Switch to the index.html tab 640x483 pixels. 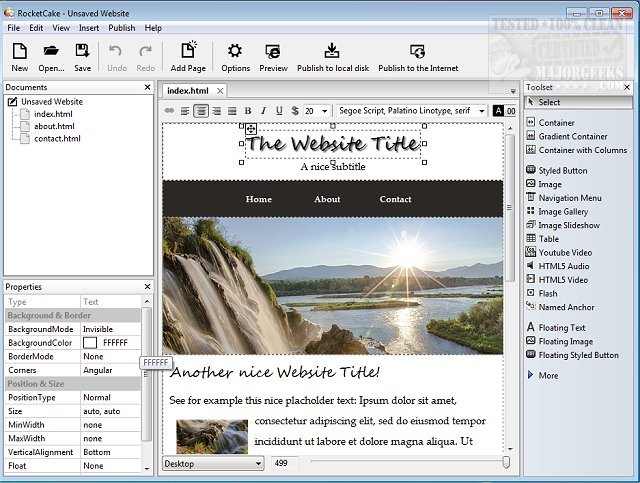tap(187, 90)
